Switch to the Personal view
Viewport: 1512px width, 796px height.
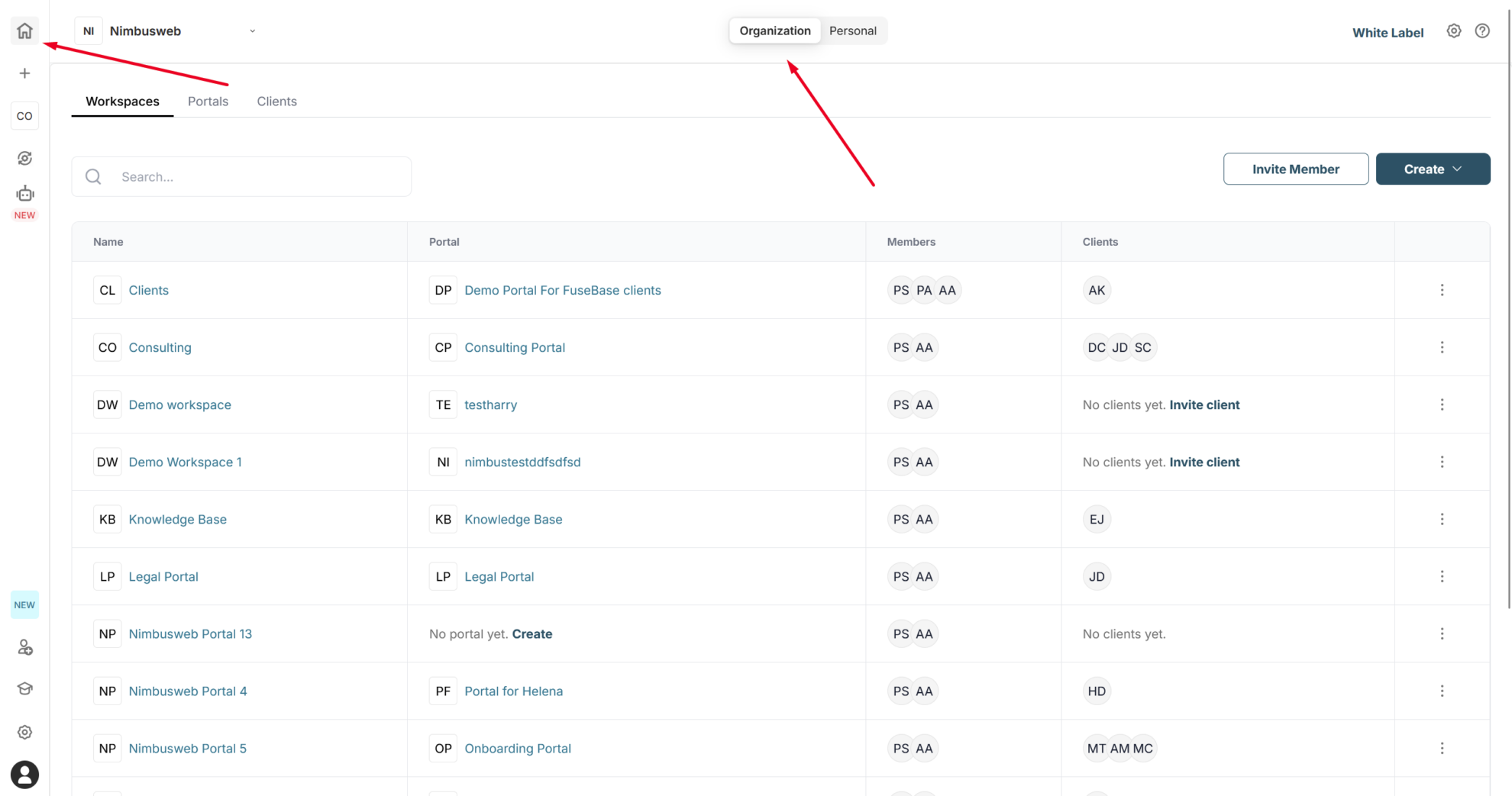853,31
